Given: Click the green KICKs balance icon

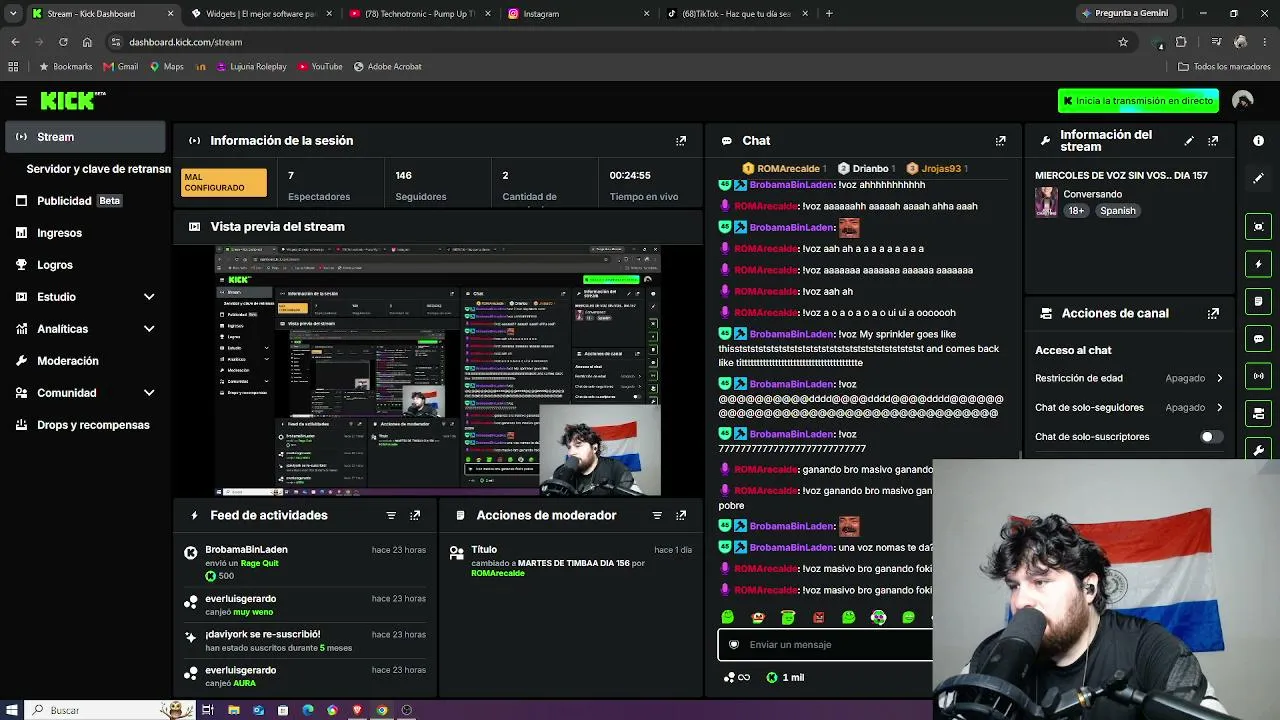Looking at the screenshot, I should [x=771, y=677].
